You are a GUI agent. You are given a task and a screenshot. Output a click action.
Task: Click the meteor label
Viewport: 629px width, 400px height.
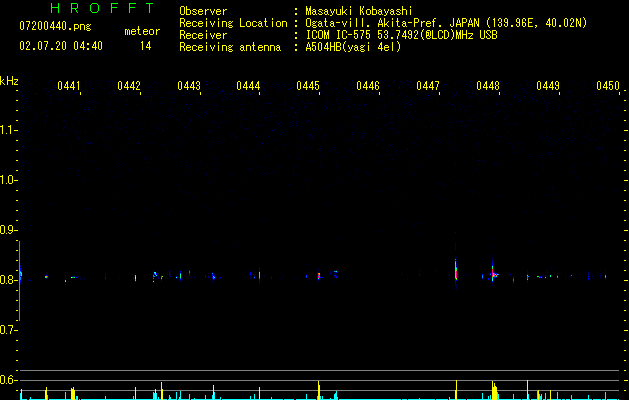pyautogui.click(x=142, y=31)
